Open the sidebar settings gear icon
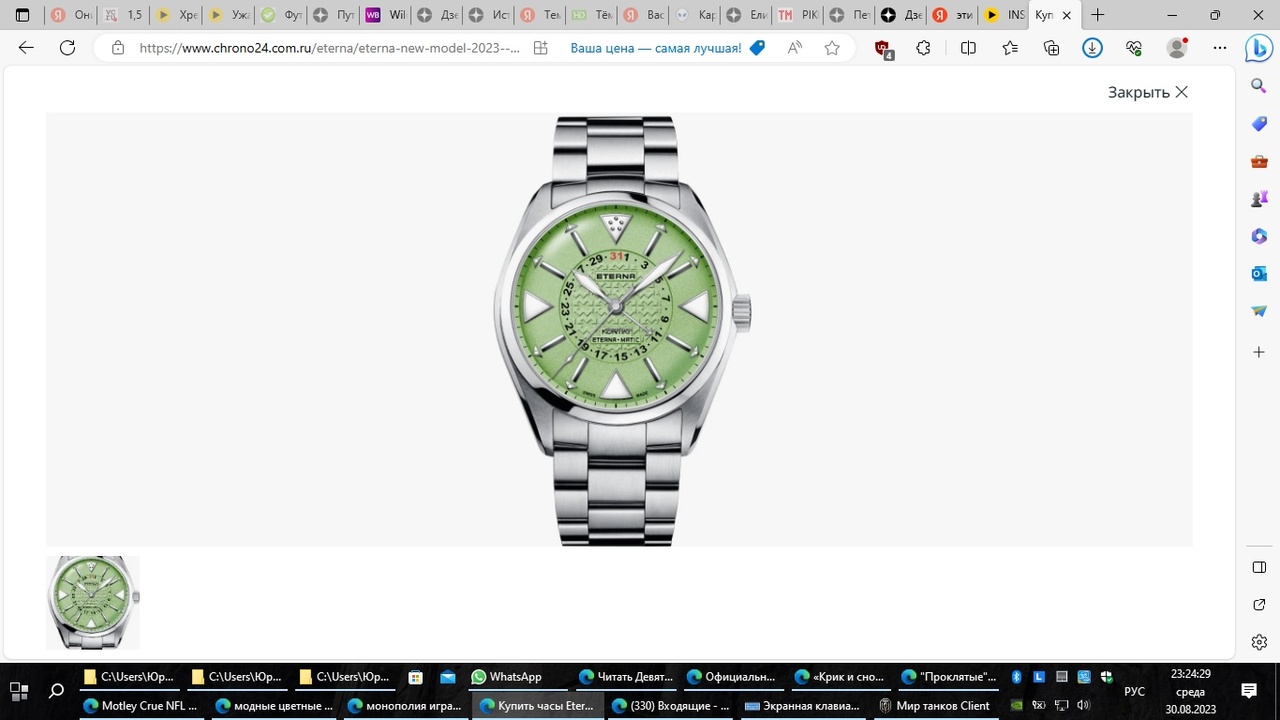 pos(1259,642)
